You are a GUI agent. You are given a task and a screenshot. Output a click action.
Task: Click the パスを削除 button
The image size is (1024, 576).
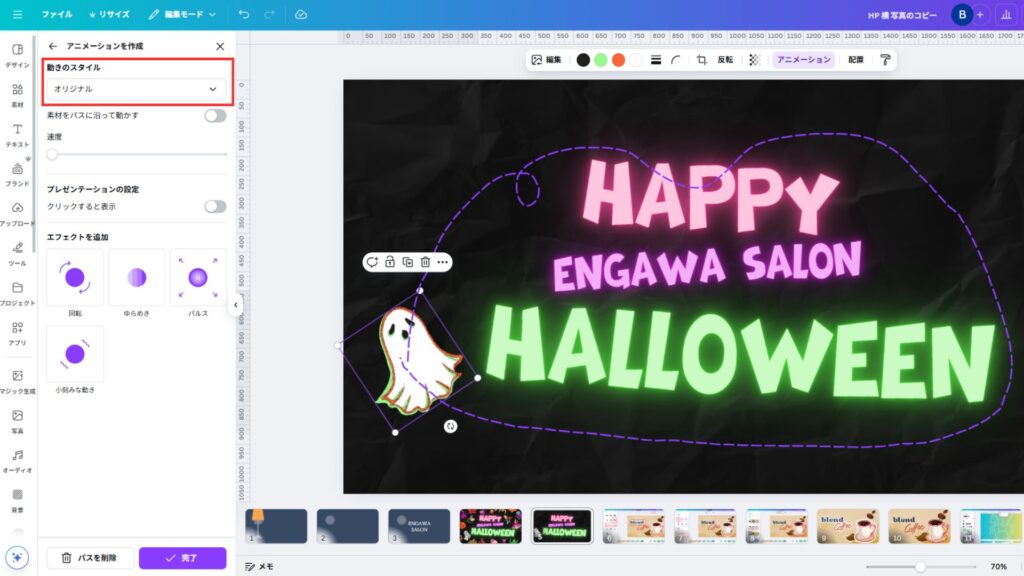tap(90, 558)
